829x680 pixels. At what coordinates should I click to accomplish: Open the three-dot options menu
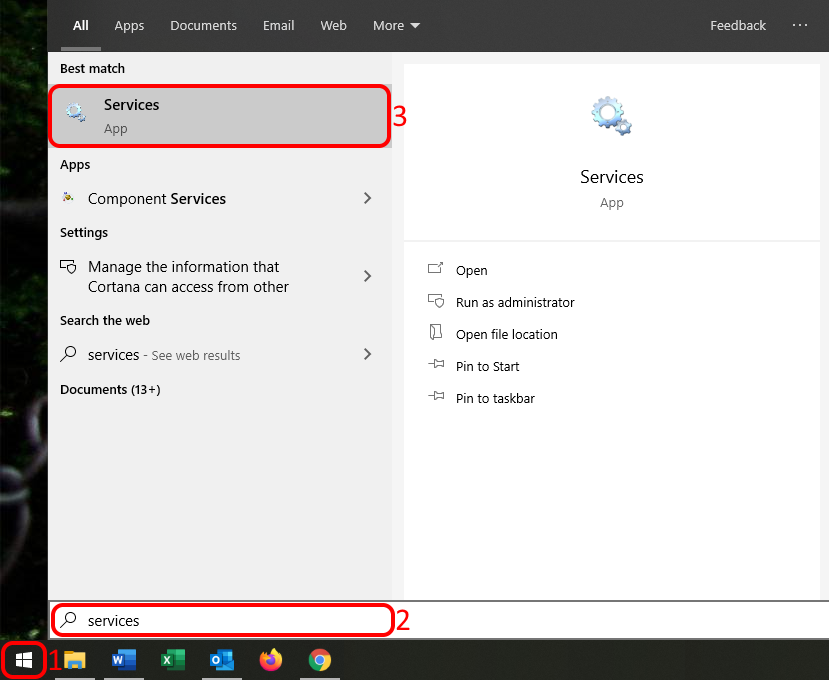[x=799, y=25]
